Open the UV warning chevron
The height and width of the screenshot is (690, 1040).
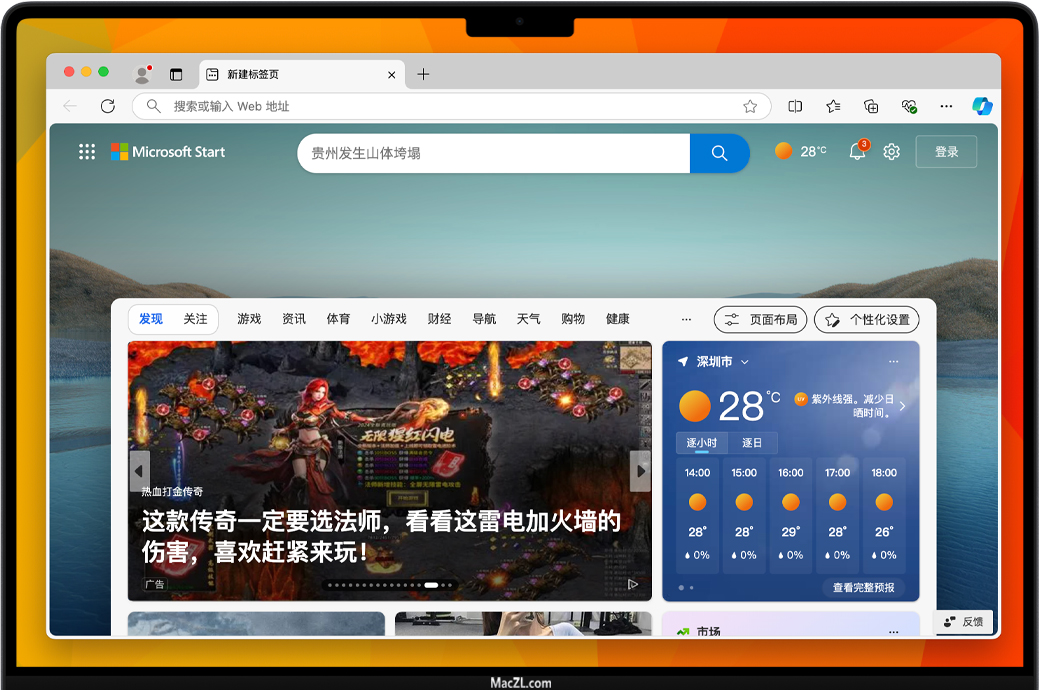(x=903, y=406)
